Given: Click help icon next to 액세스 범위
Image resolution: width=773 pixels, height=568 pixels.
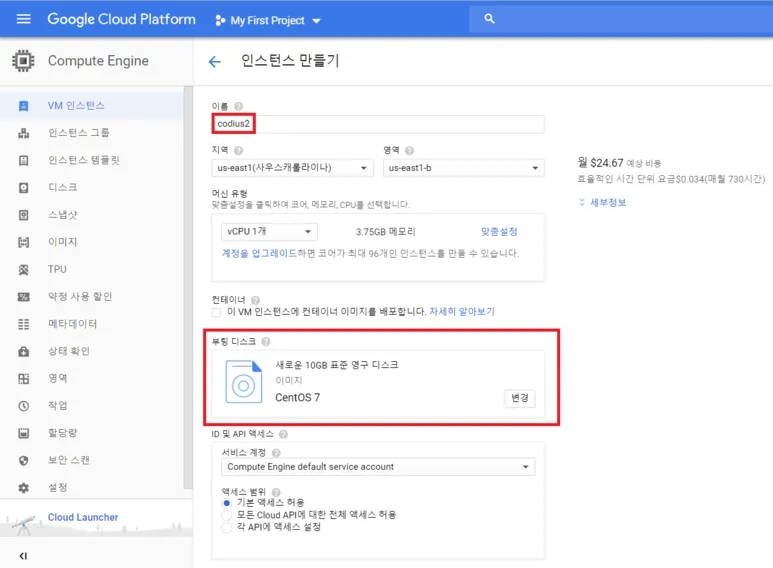Looking at the screenshot, I should point(276,492).
